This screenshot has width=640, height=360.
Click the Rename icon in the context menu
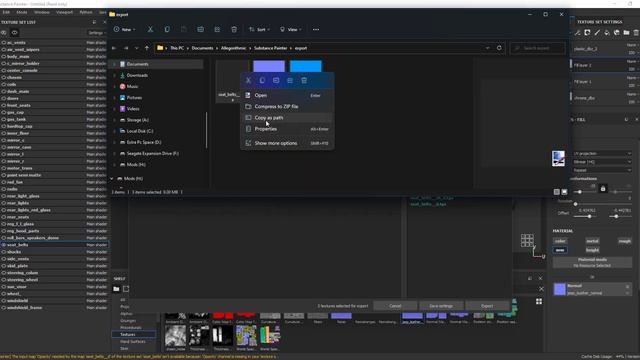[x=276, y=80]
